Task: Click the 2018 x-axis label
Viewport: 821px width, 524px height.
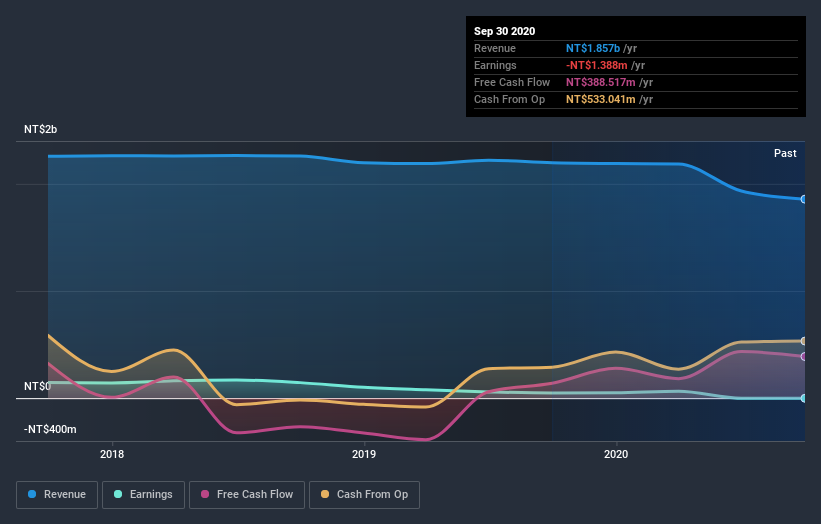Action: point(112,454)
